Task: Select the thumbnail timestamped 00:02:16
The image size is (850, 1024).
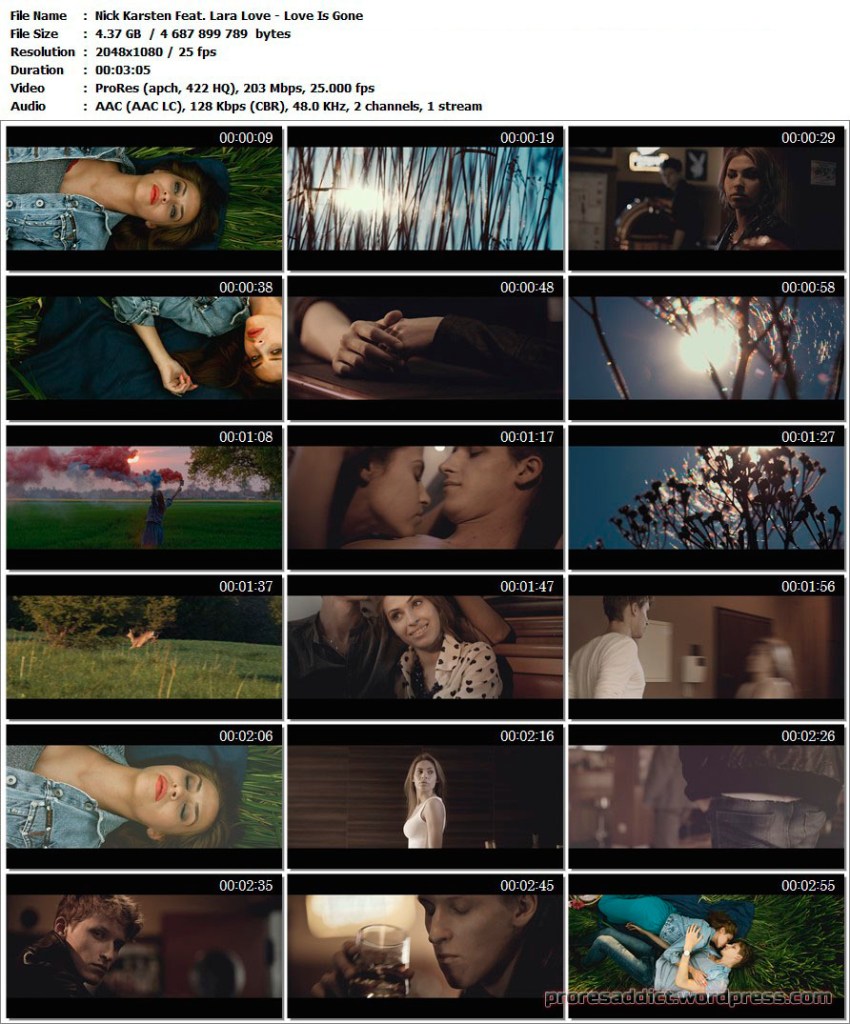Action: point(425,796)
